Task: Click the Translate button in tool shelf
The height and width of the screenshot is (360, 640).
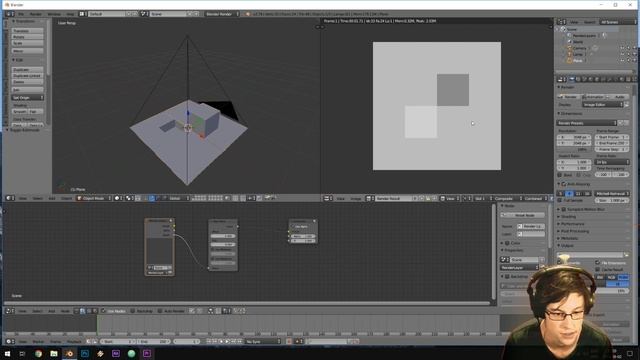Action: click(x=28, y=31)
